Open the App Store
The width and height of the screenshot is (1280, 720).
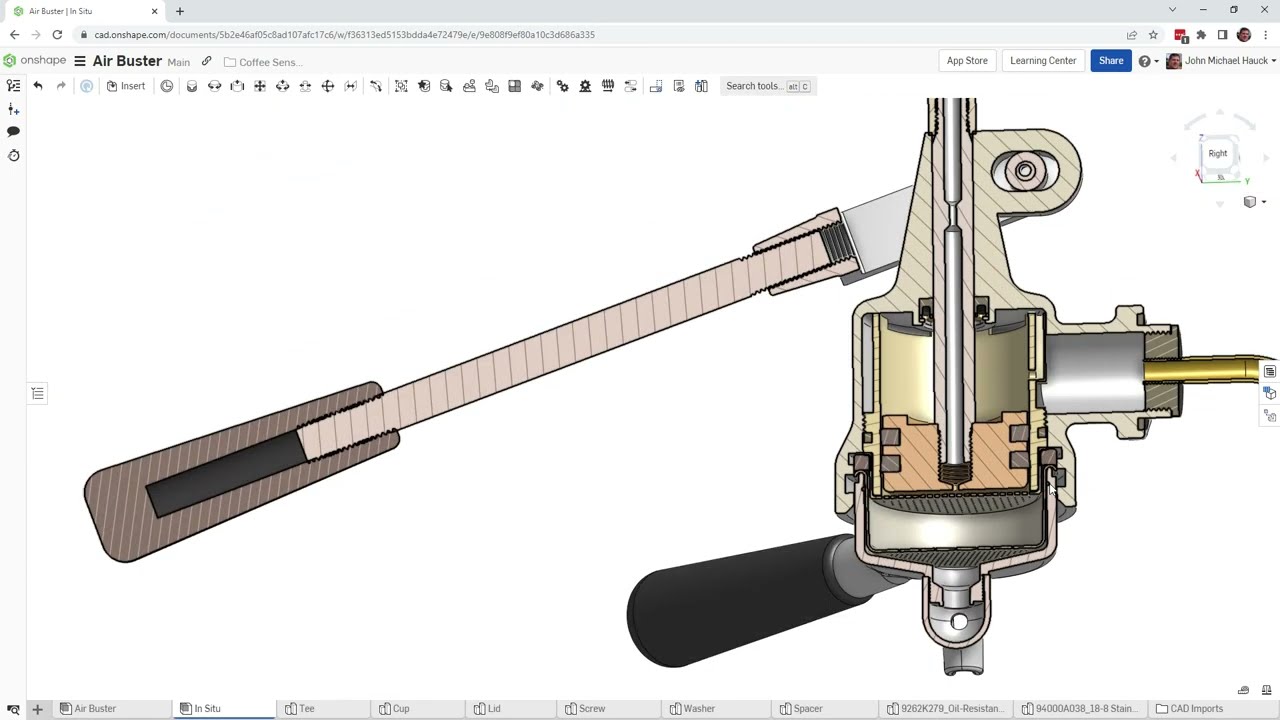tap(967, 61)
